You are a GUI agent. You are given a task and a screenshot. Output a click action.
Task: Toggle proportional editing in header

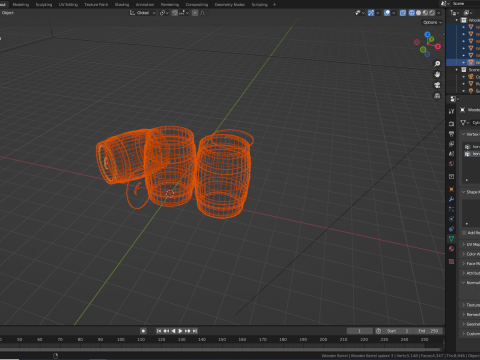(x=195, y=13)
